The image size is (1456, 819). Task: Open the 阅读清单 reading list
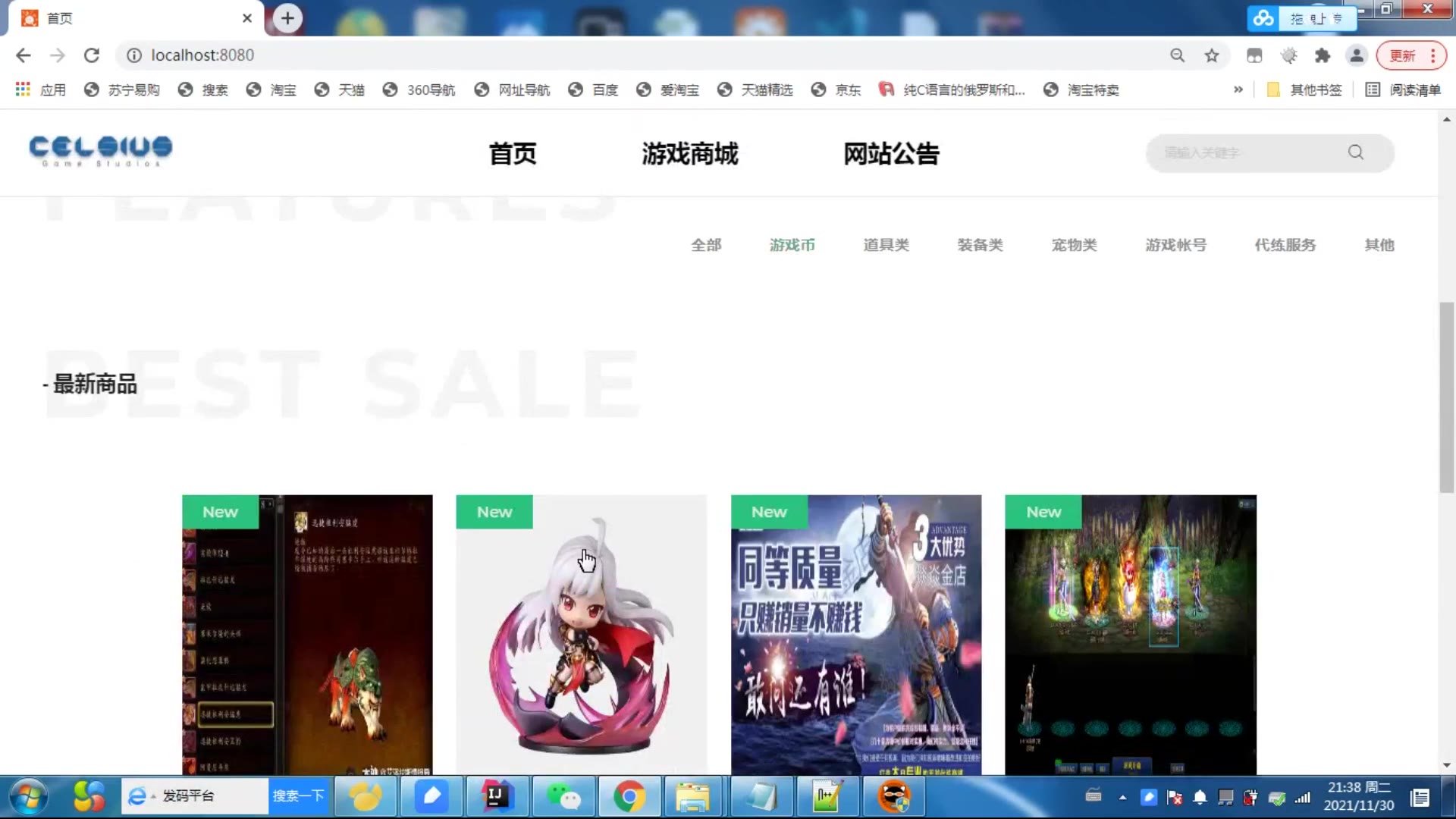point(1403,89)
